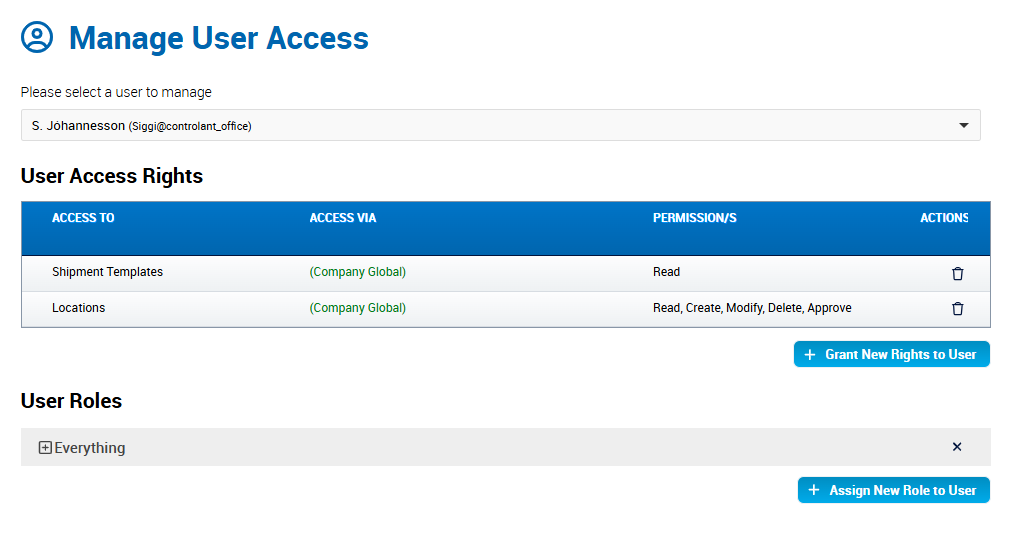Sort by the ACCESS TO column header
This screenshot has height=533, width=1031.
click(83, 218)
